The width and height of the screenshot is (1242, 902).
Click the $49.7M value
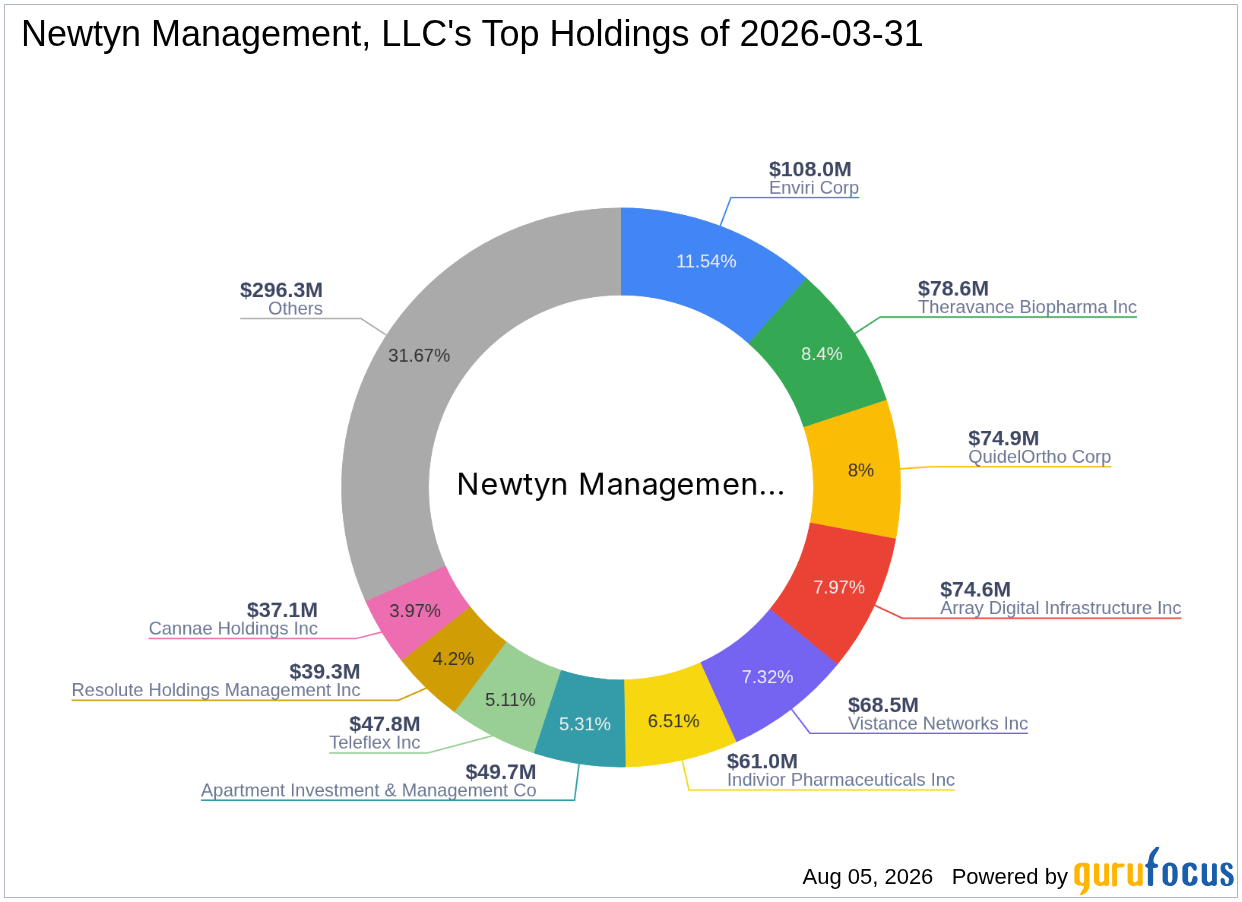tap(501, 771)
